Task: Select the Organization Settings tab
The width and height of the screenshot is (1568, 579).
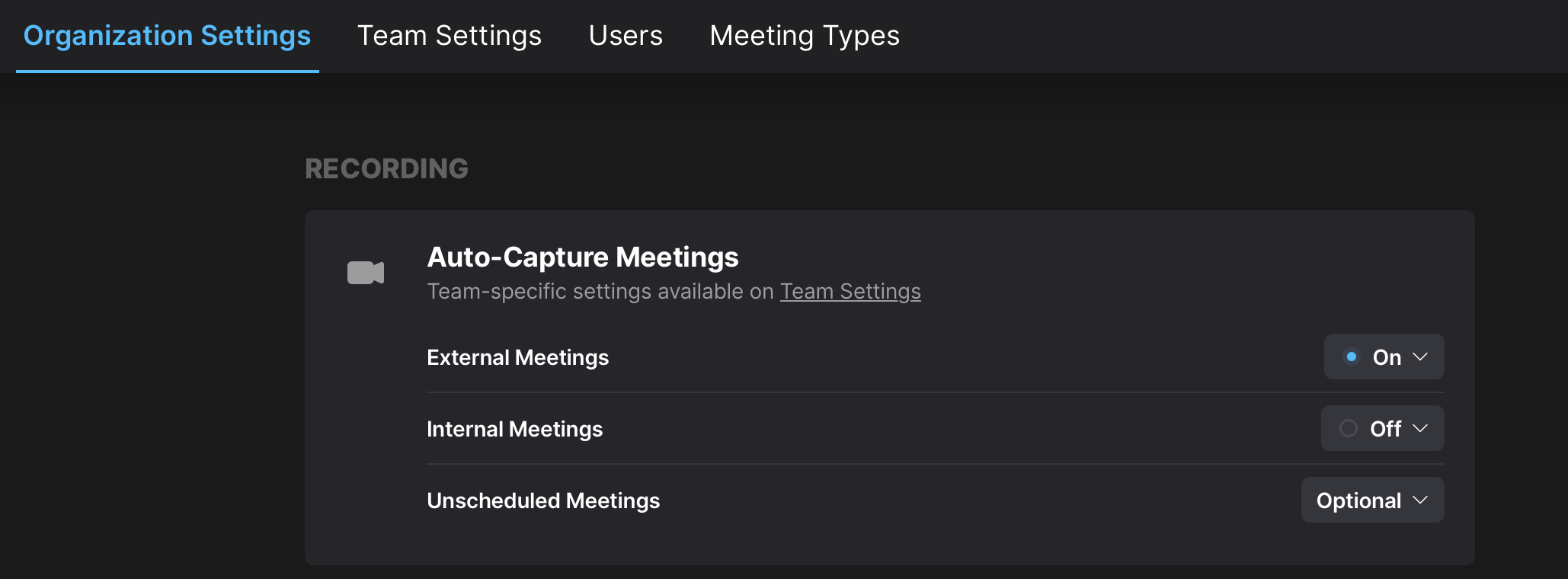Action: coord(167,36)
